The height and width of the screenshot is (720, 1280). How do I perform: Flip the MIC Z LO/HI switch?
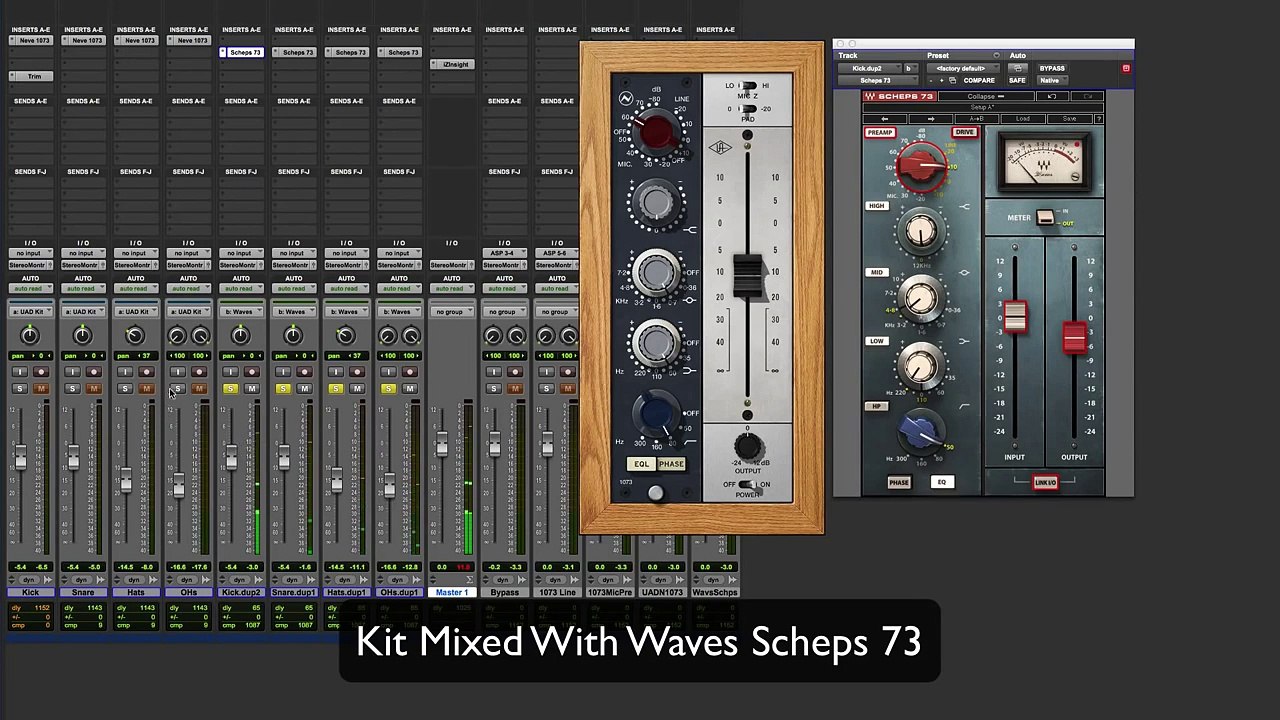pos(747,86)
